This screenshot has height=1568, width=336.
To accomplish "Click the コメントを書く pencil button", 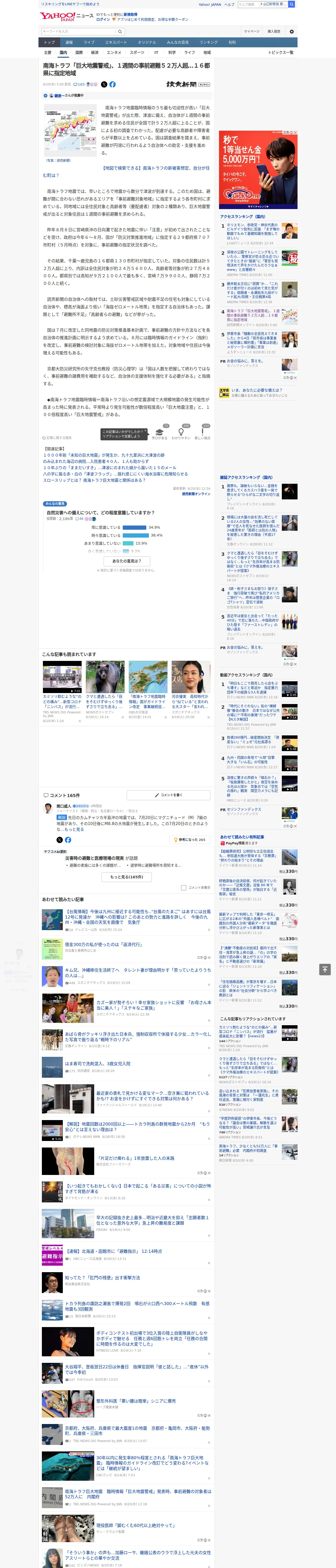I will [x=169, y=795].
